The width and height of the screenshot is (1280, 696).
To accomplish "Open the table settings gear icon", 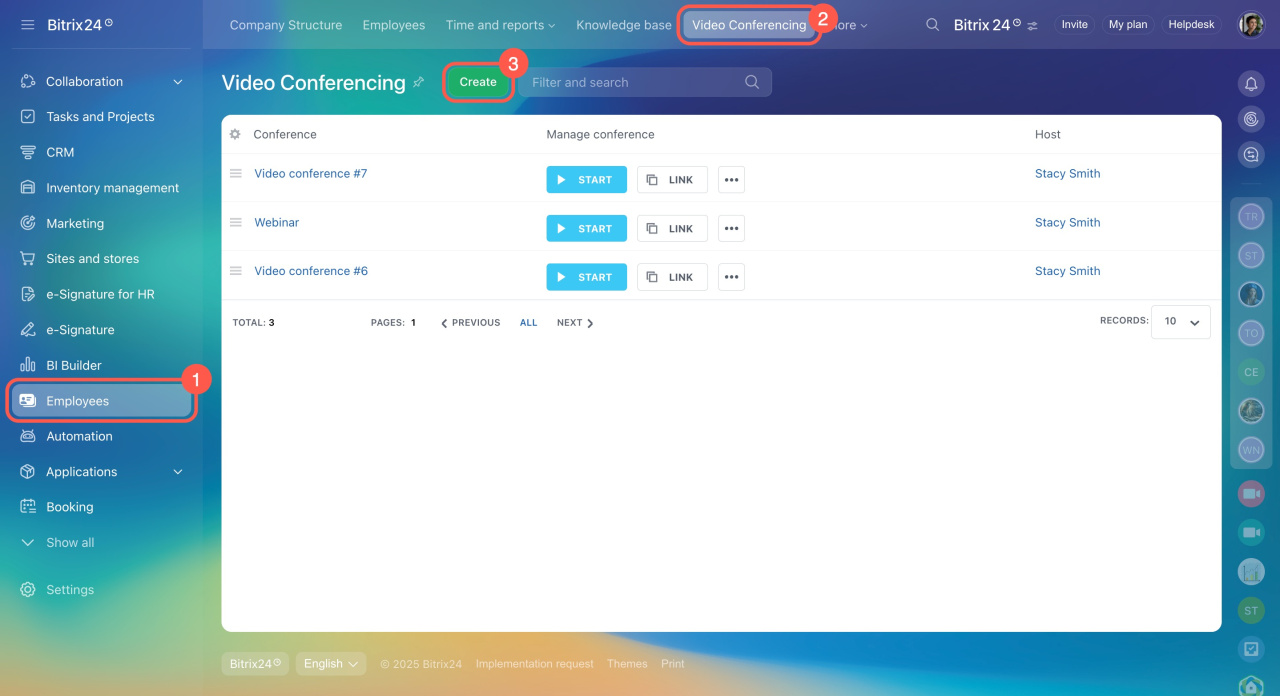I will 235,134.
